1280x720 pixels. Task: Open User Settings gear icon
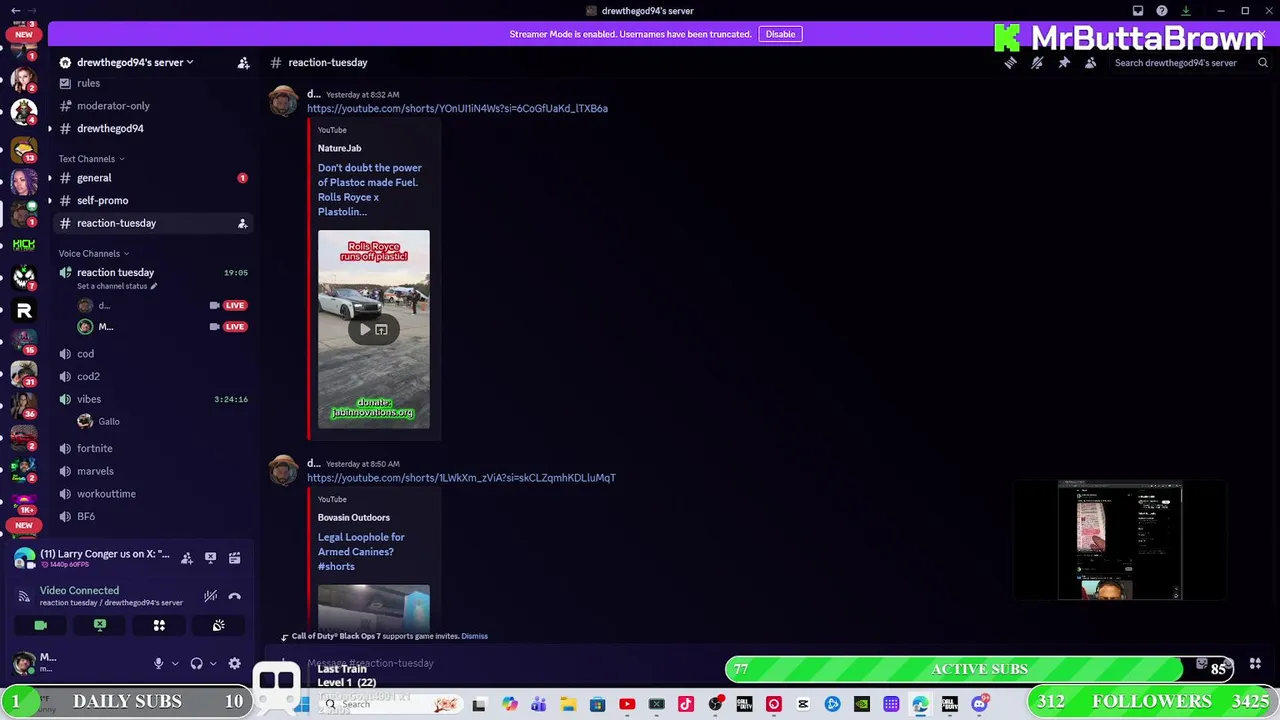coord(234,663)
